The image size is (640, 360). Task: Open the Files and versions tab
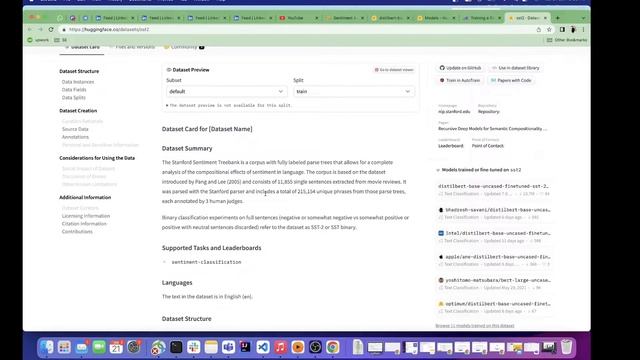tap(132, 47)
